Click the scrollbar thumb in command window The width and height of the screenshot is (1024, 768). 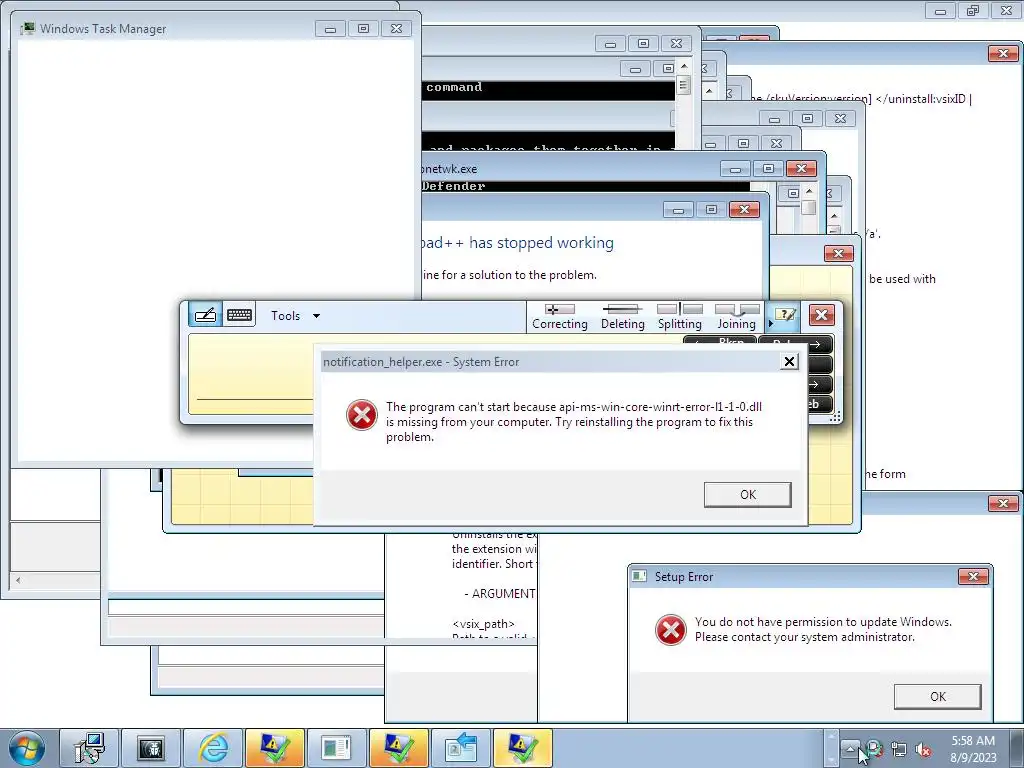coord(684,85)
